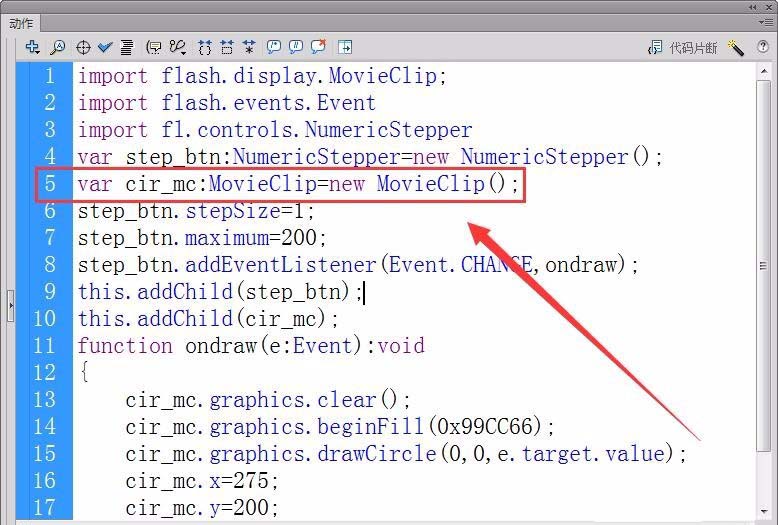Open the code snippets button 代码片断
Image resolution: width=778 pixels, height=525 pixels.
(x=683, y=48)
